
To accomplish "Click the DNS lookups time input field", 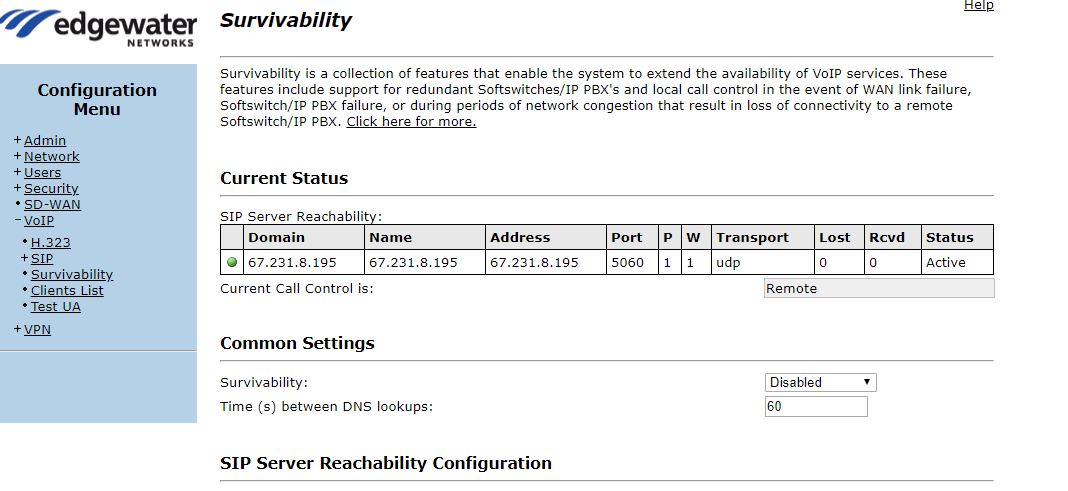I will pos(816,407).
